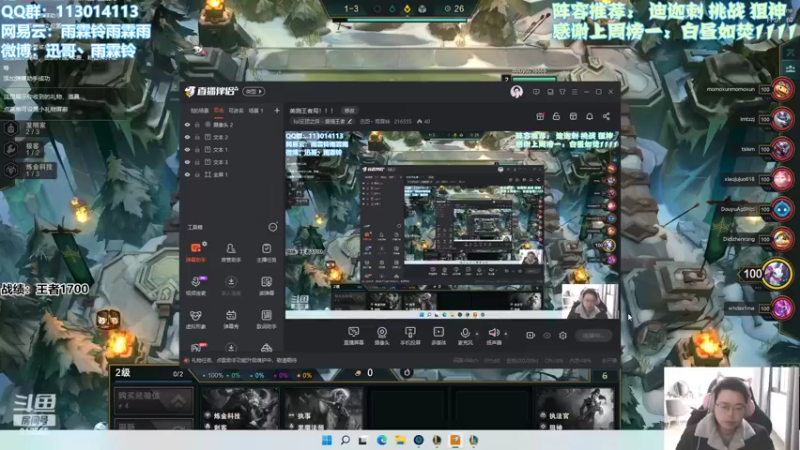The width and height of the screenshot is (800, 450).
Task: Click momoxunmomoxun player portrait in game
Action: [x=782, y=90]
